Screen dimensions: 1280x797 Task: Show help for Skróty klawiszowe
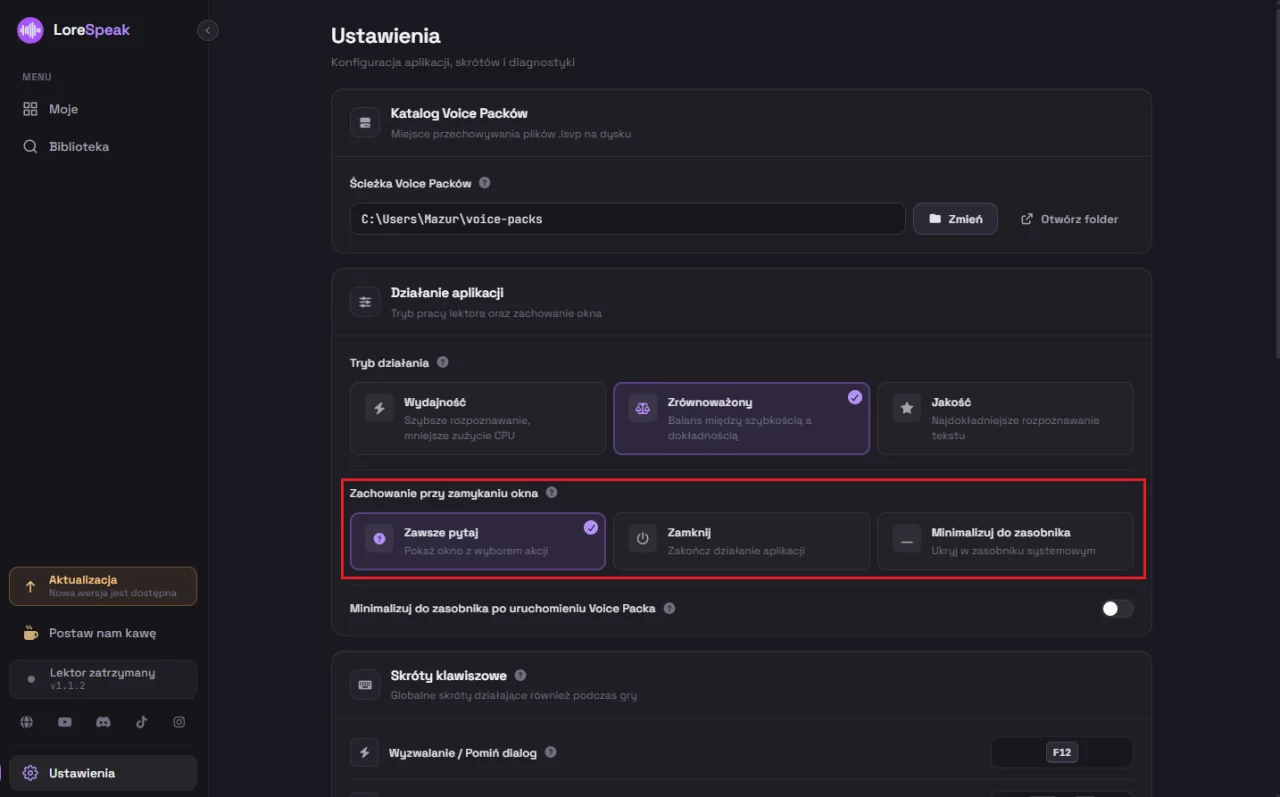tap(520, 676)
